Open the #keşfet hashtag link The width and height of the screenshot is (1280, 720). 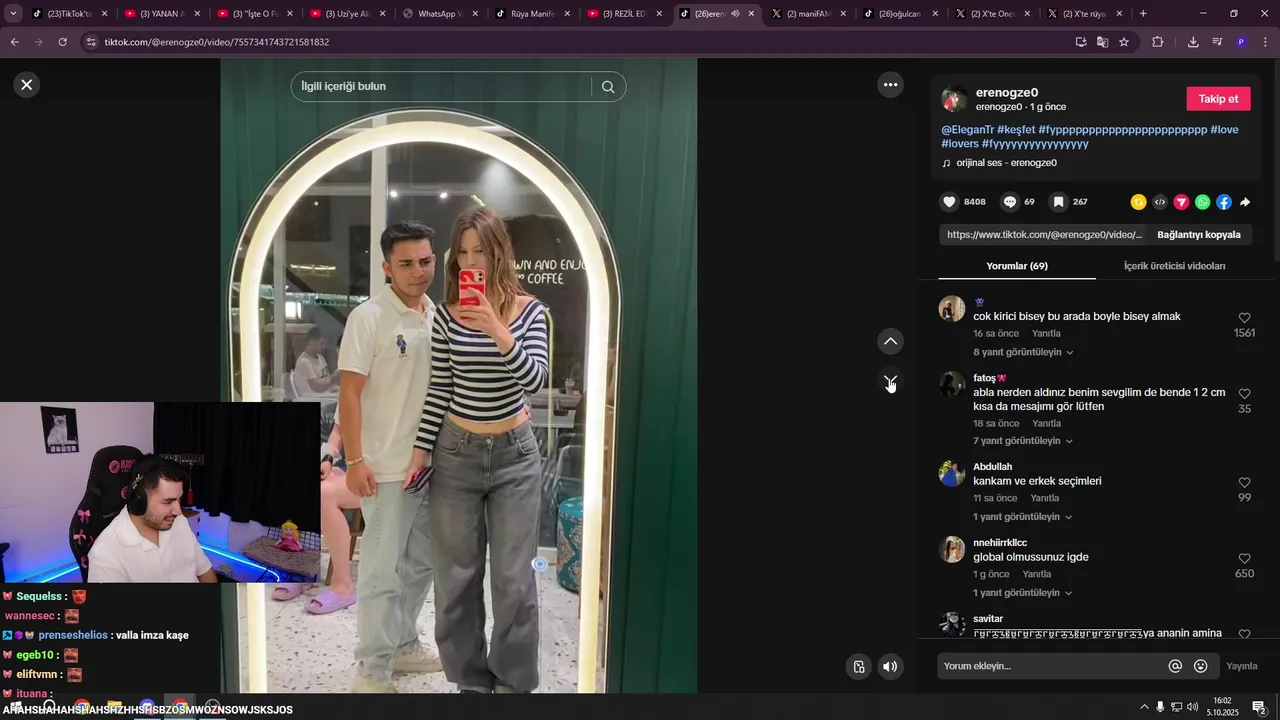click(x=1016, y=130)
